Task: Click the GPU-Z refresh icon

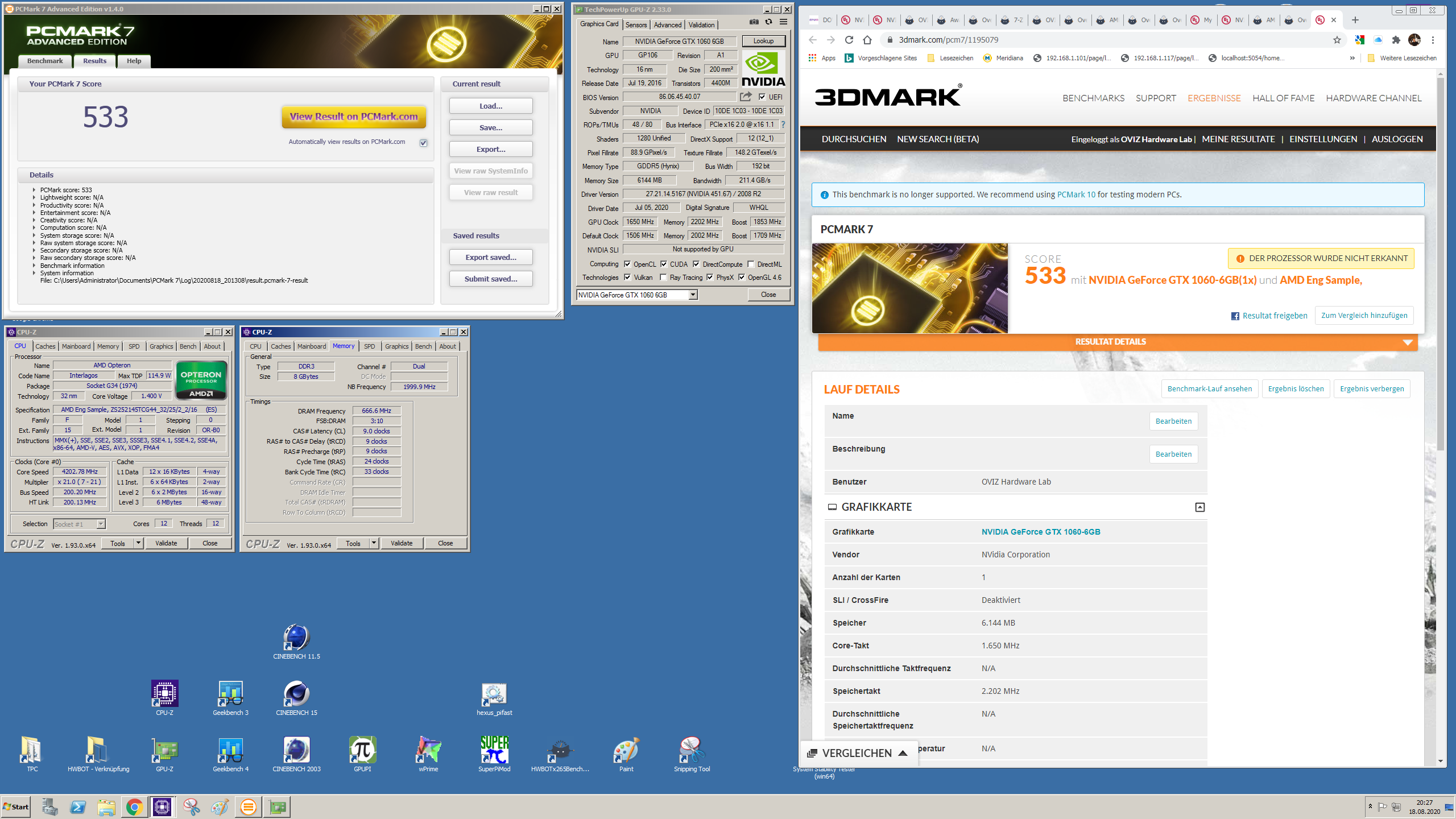Action: click(768, 22)
